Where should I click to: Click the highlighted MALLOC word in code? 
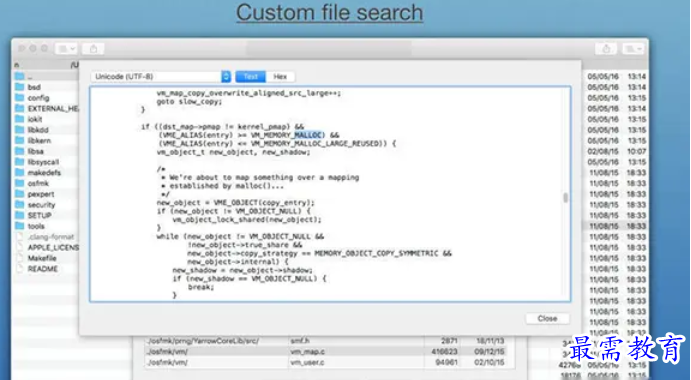pyautogui.click(x=309, y=135)
